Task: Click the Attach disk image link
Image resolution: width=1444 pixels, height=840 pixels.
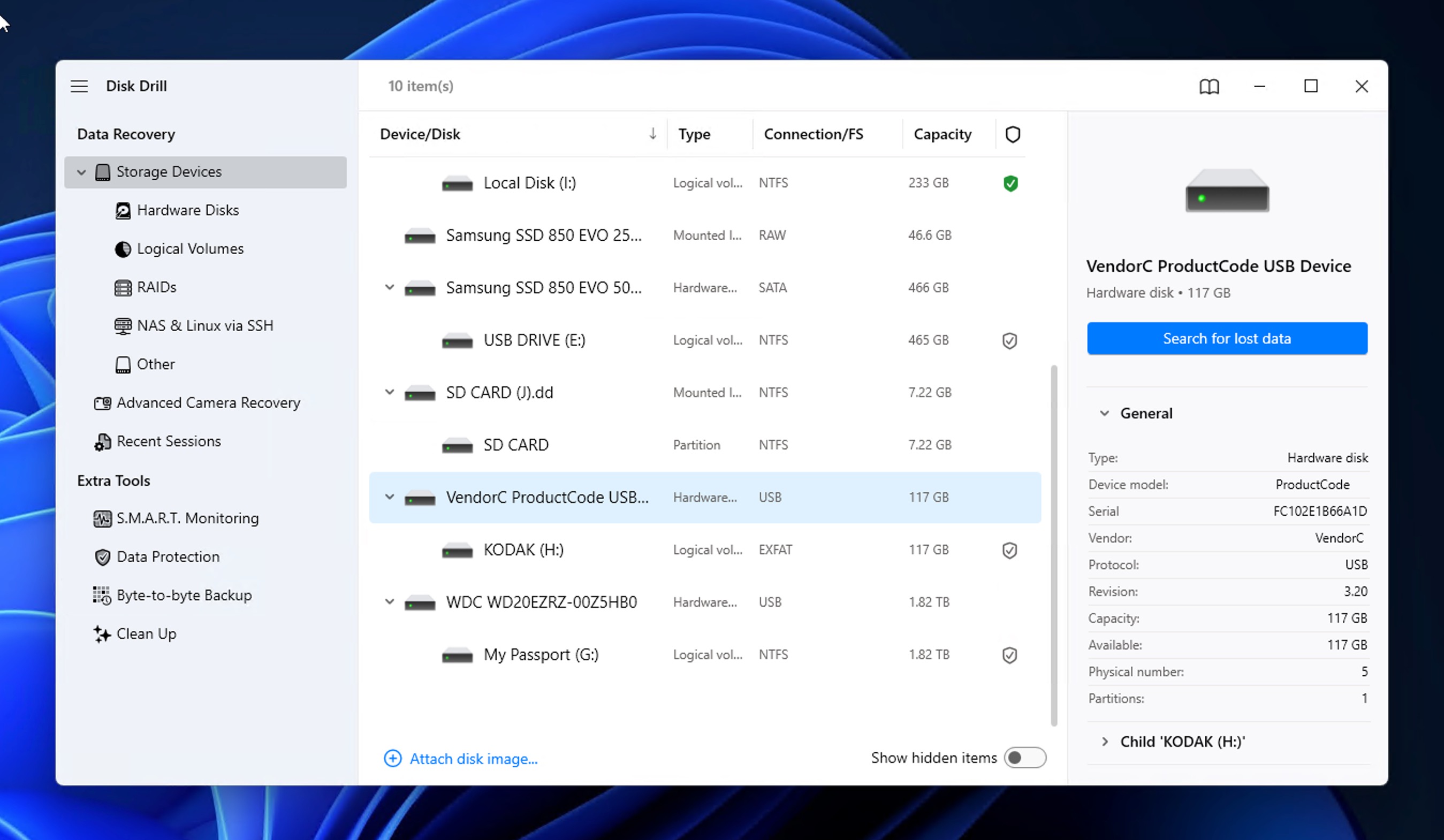Action: click(473, 759)
